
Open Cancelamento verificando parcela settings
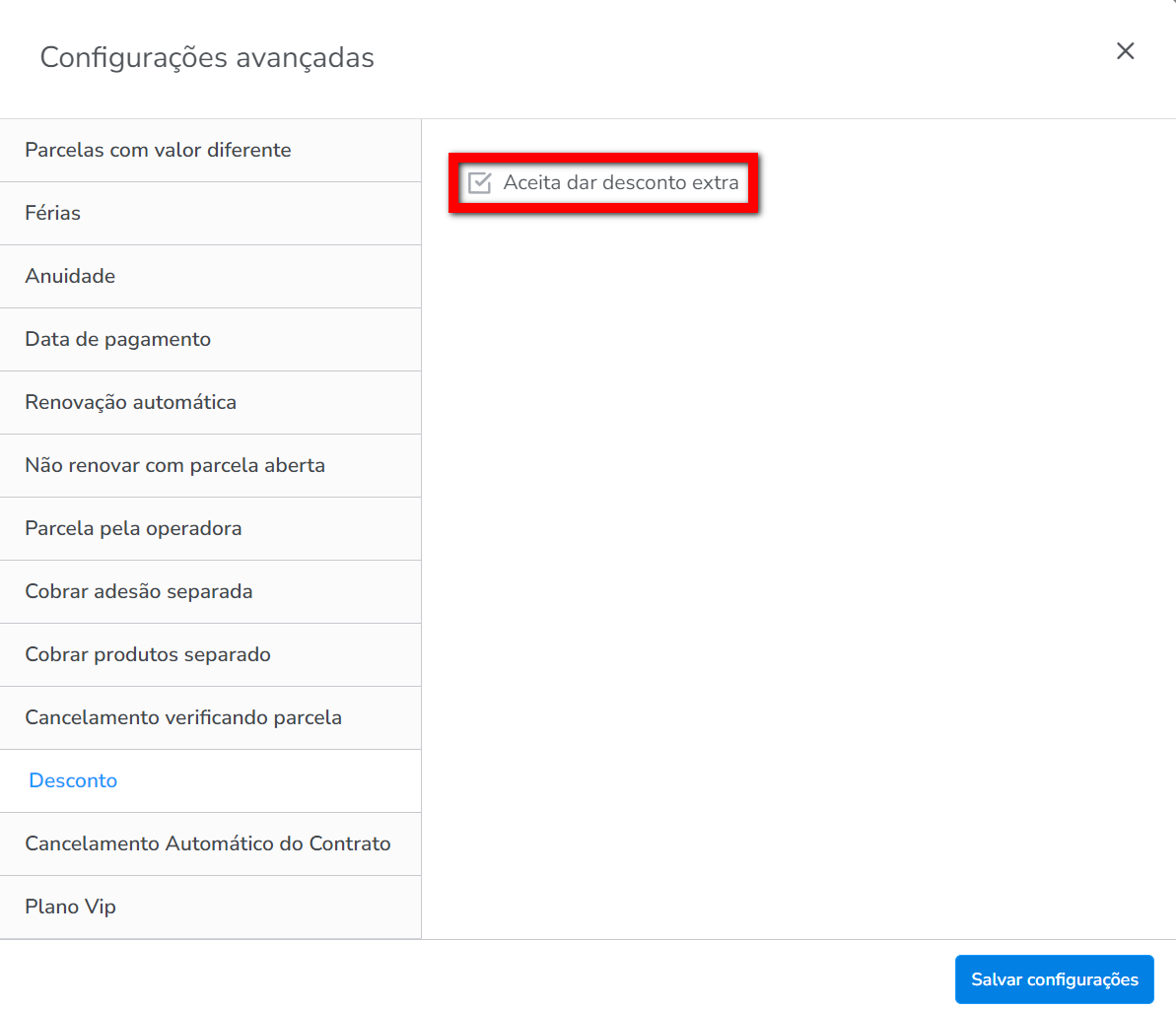(x=183, y=717)
